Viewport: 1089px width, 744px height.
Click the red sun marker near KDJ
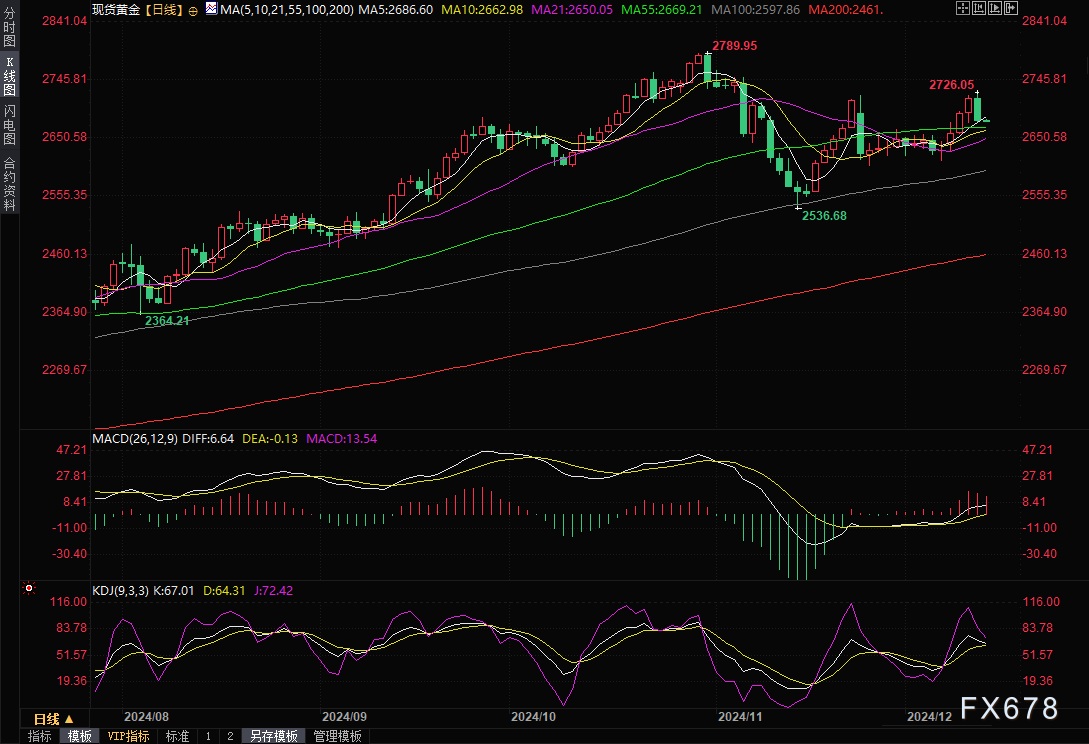(x=29, y=589)
